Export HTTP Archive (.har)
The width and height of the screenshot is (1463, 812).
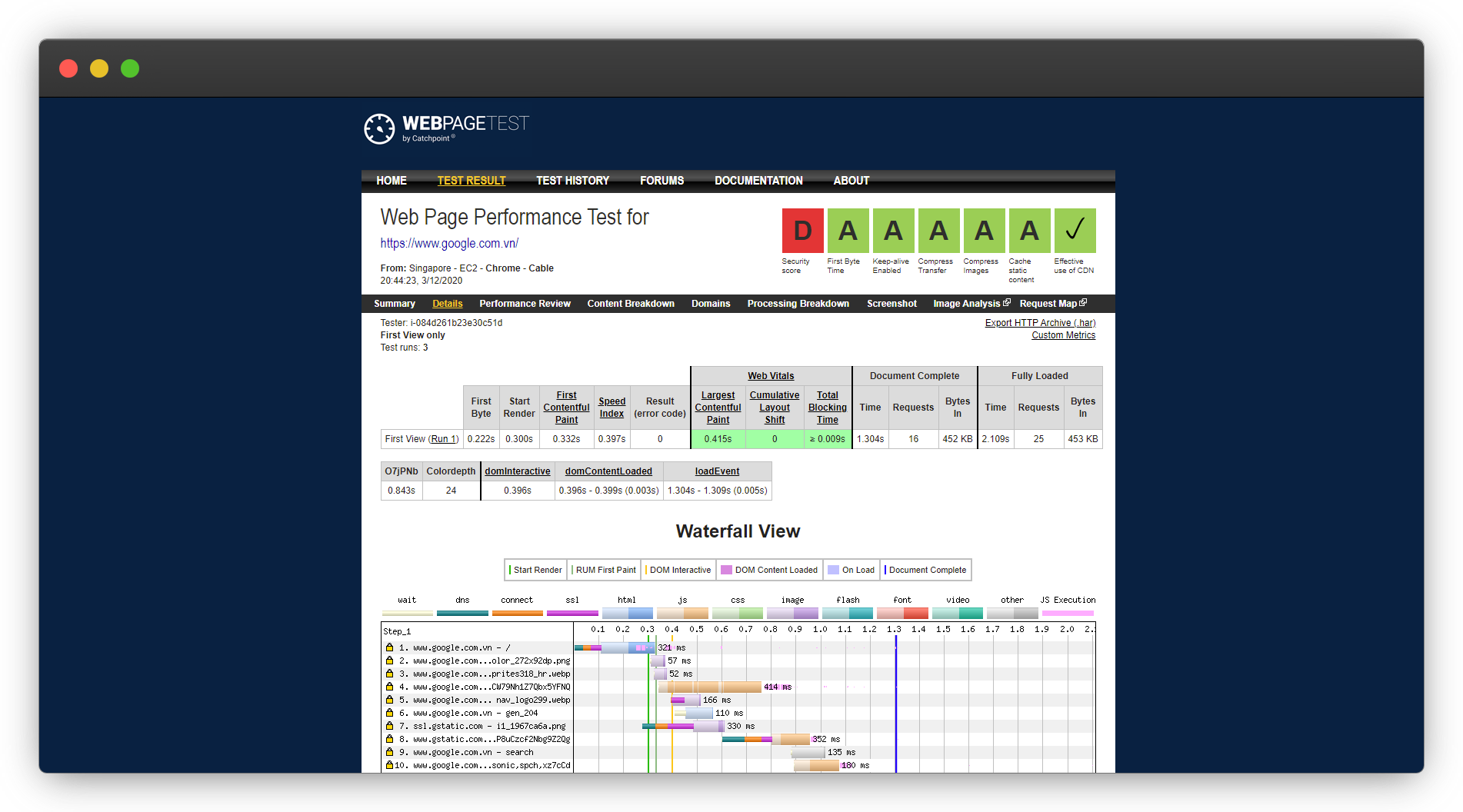[x=1040, y=323]
